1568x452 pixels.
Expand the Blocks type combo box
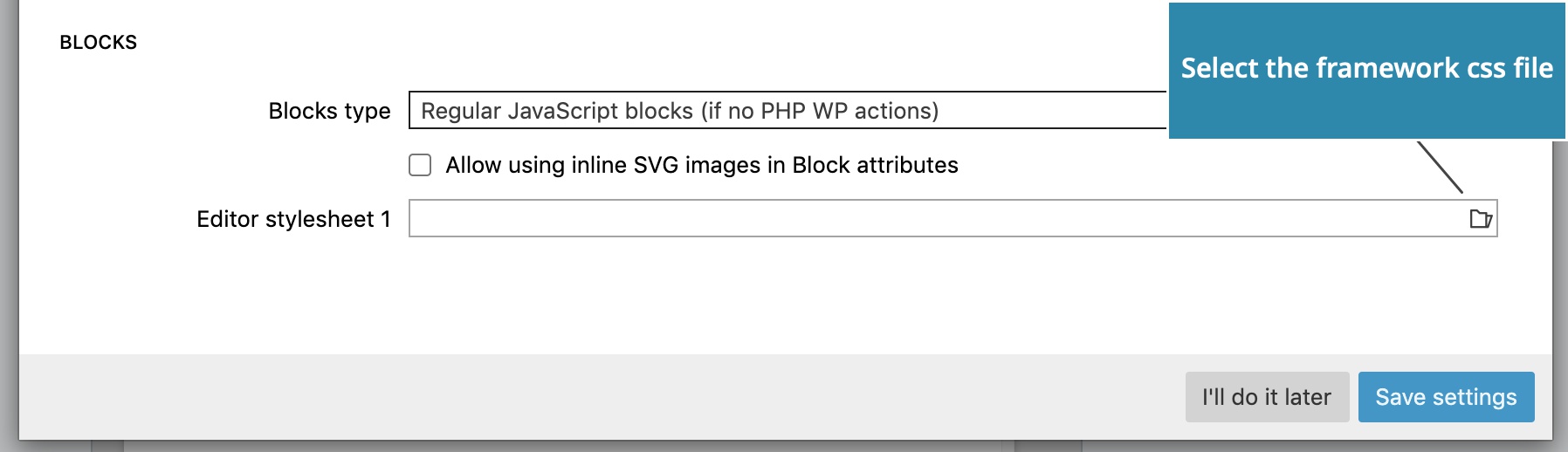tap(787, 110)
